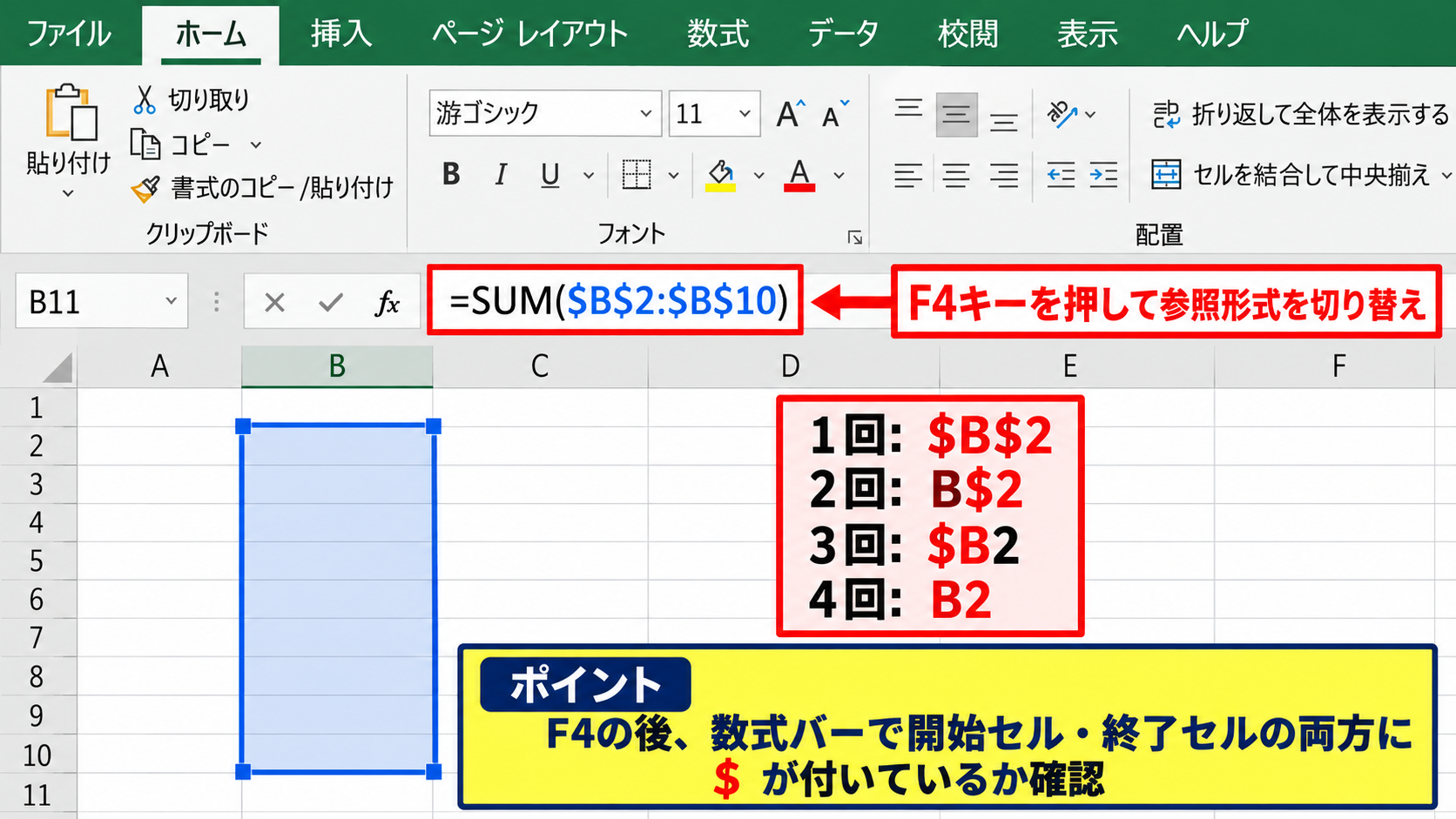The image size is (1456, 819).
Task: Expand the paste options arrow
Action: coord(68,193)
